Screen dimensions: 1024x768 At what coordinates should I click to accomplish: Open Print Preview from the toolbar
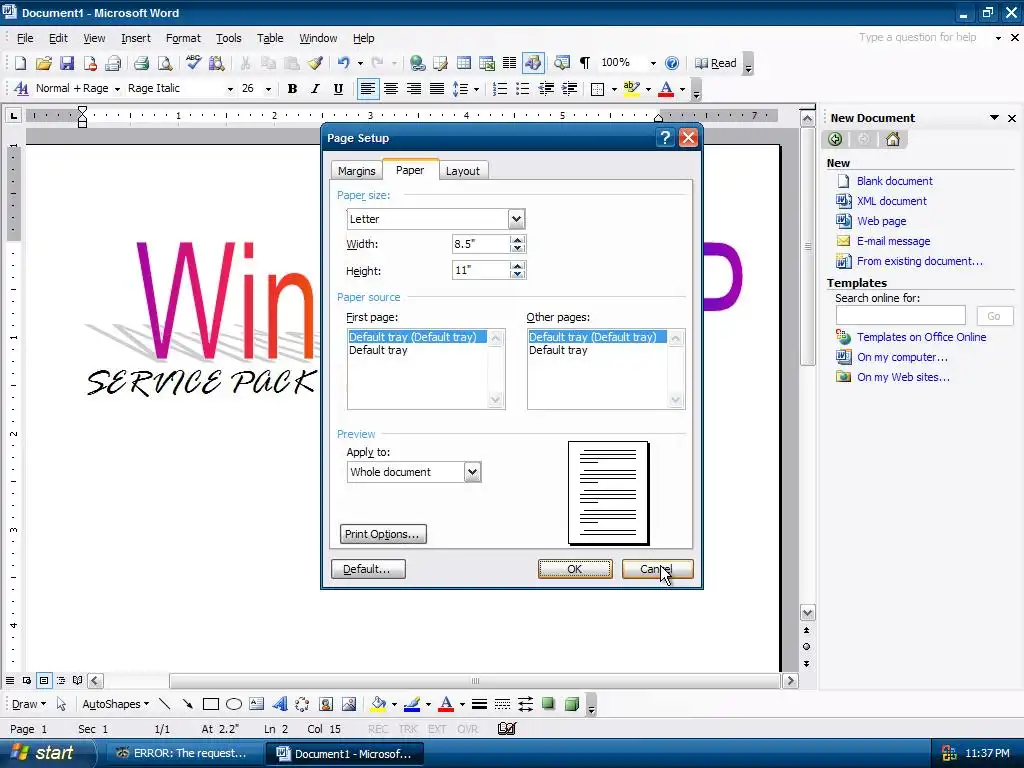tap(165, 63)
